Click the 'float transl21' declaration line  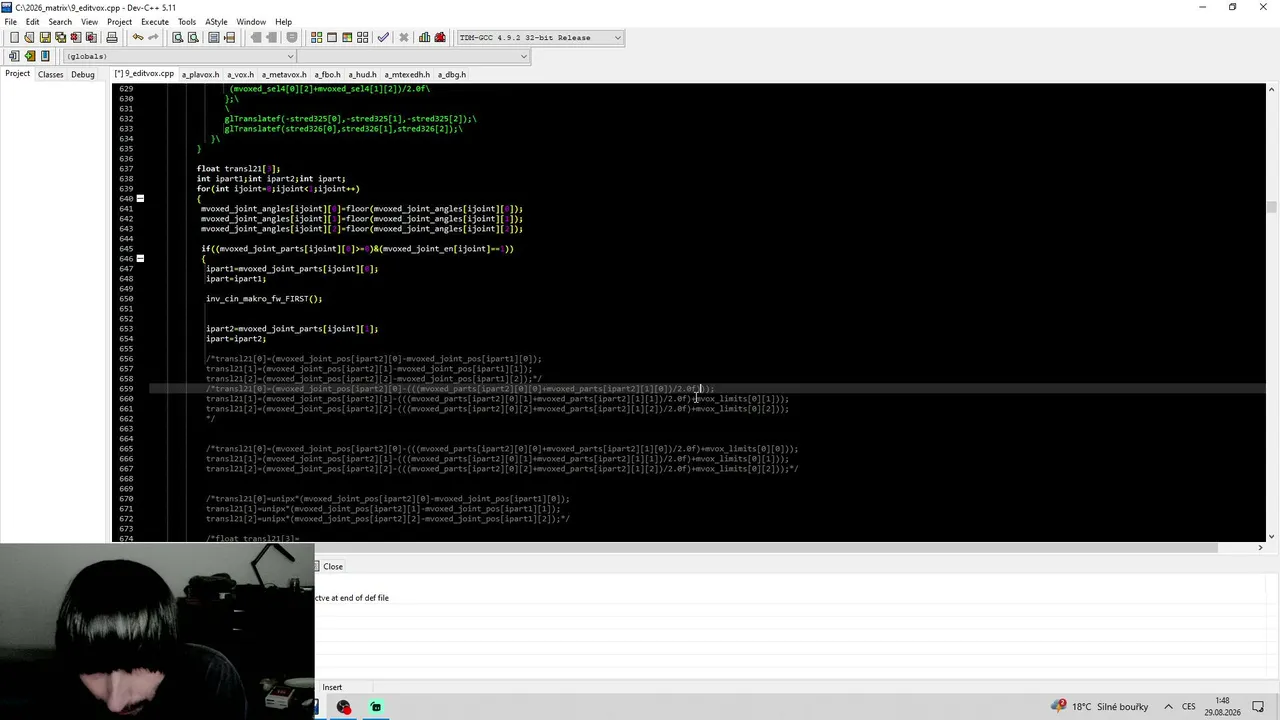click(x=238, y=169)
